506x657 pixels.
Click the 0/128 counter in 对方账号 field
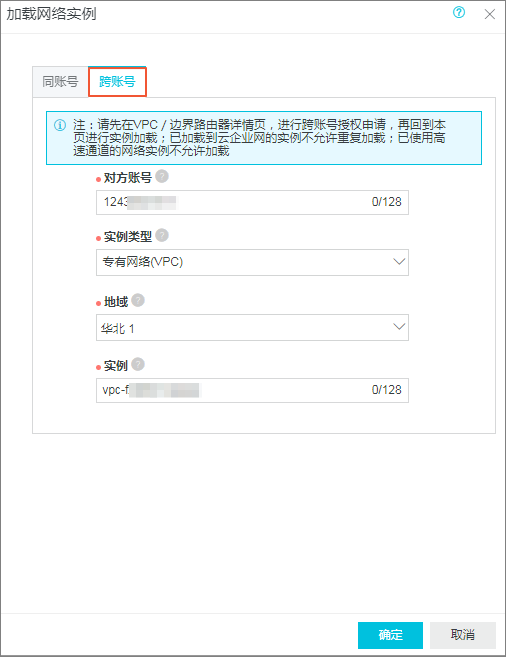click(387, 202)
